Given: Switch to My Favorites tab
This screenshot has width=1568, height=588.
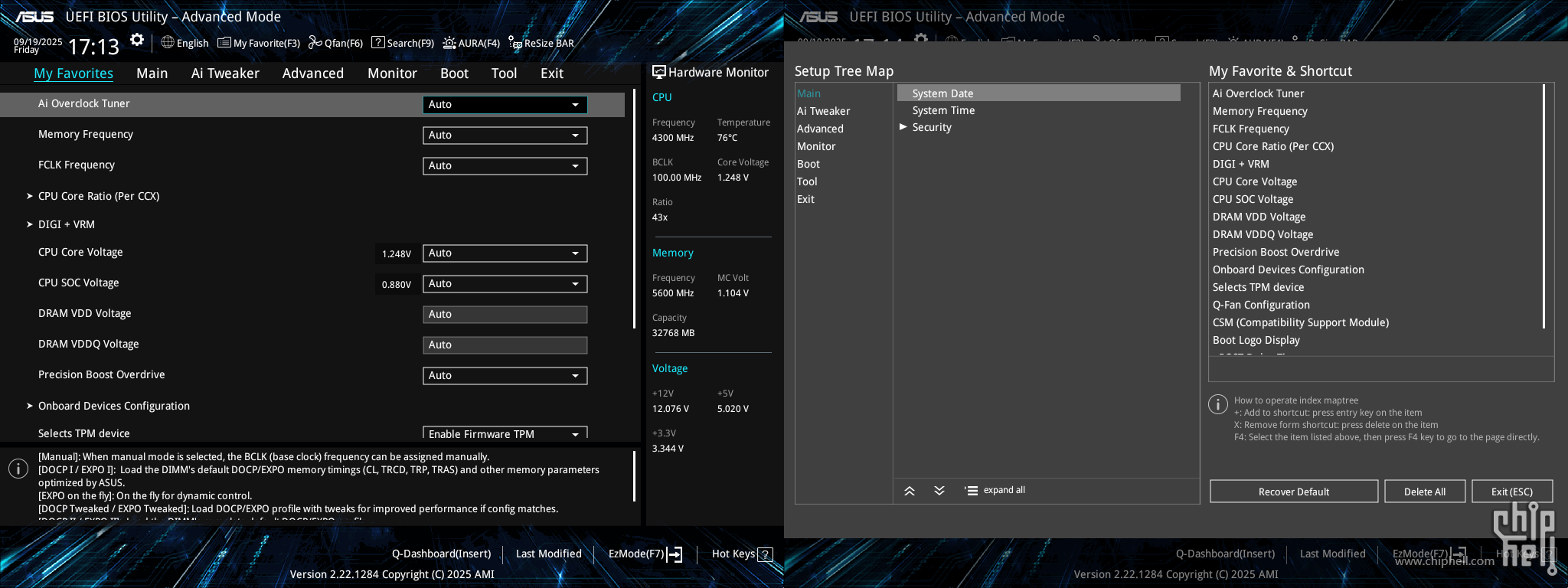Looking at the screenshot, I should pos(73,73).
